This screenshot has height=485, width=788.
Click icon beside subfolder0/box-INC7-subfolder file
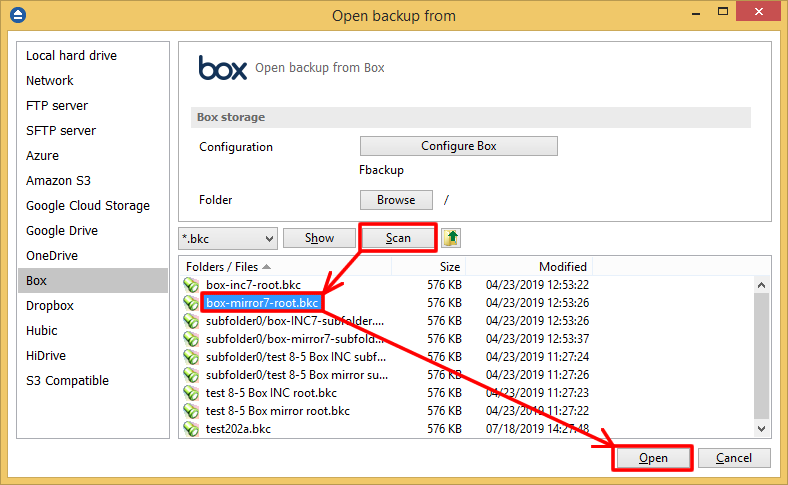pyautogui.click(x=192, y=321)
